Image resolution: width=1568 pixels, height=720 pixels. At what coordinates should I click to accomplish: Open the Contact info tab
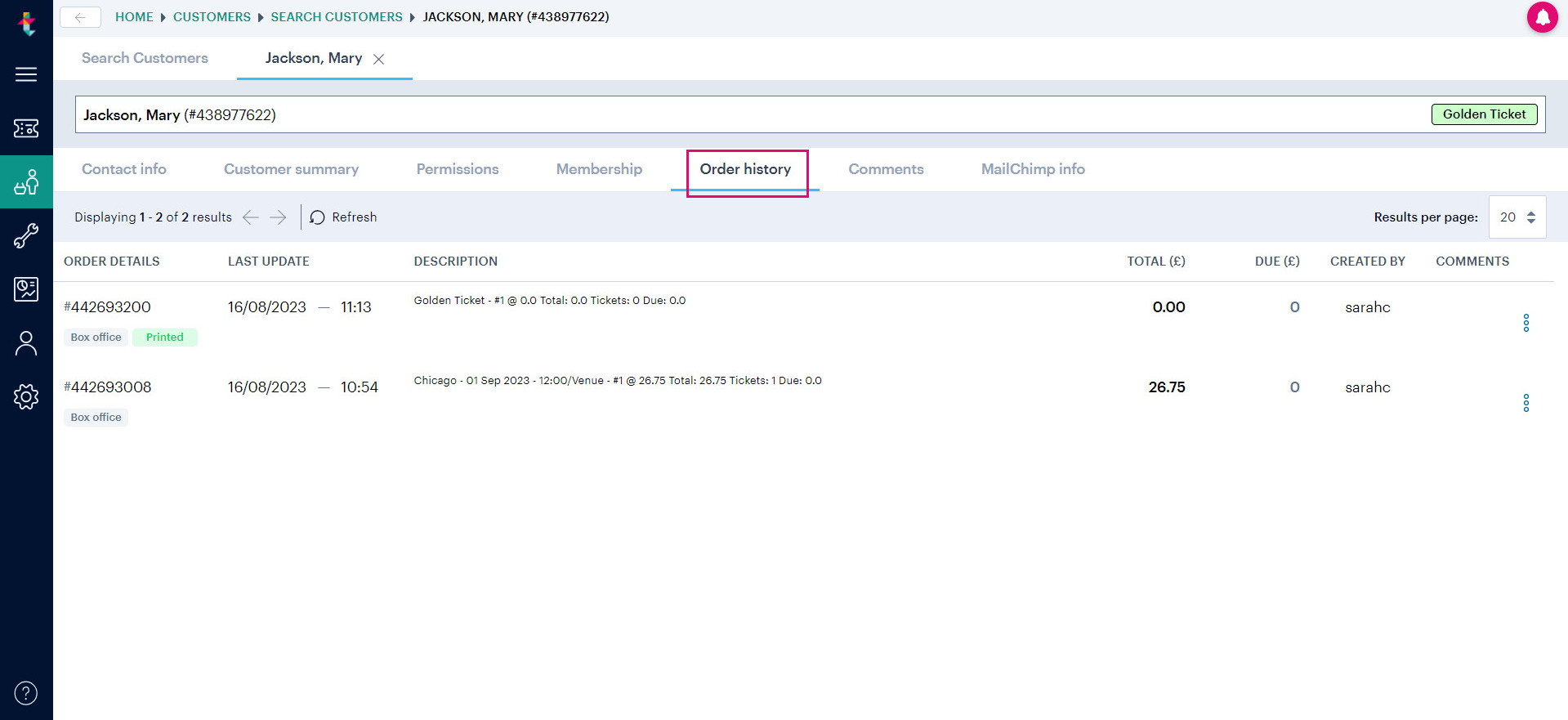point(124,169)
